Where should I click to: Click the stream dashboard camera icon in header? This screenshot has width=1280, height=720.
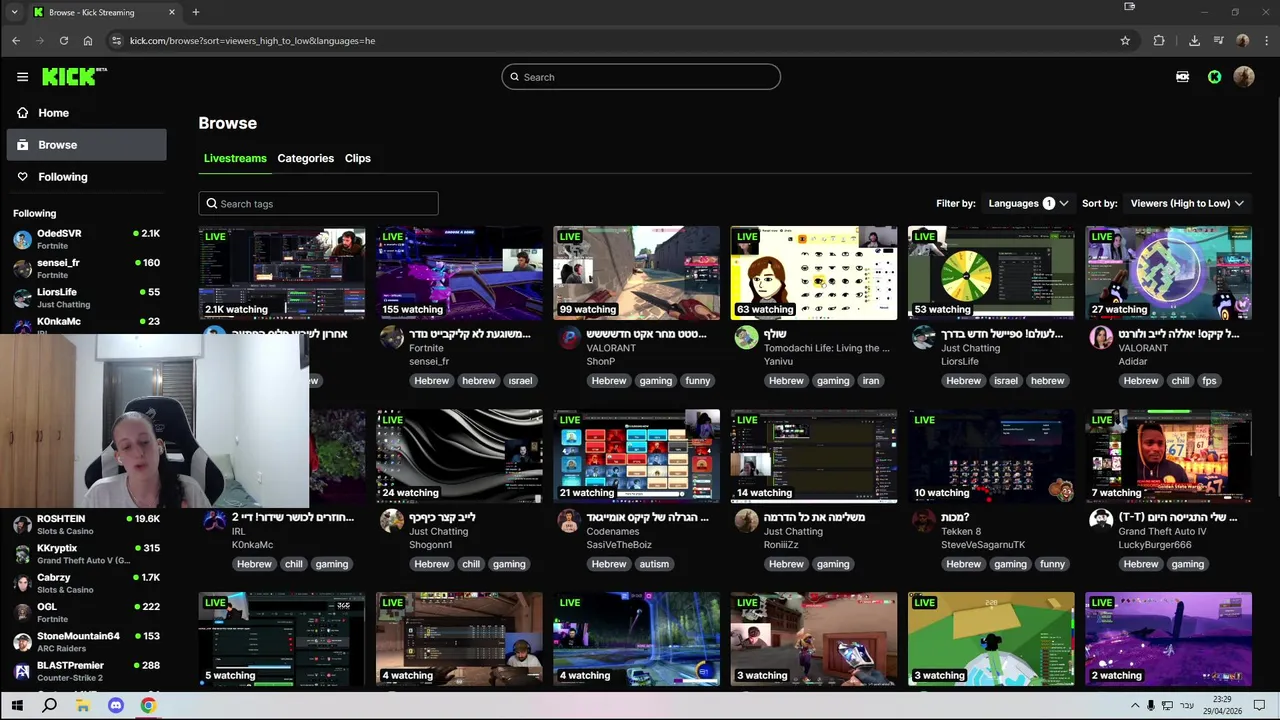coord(1182,77)
